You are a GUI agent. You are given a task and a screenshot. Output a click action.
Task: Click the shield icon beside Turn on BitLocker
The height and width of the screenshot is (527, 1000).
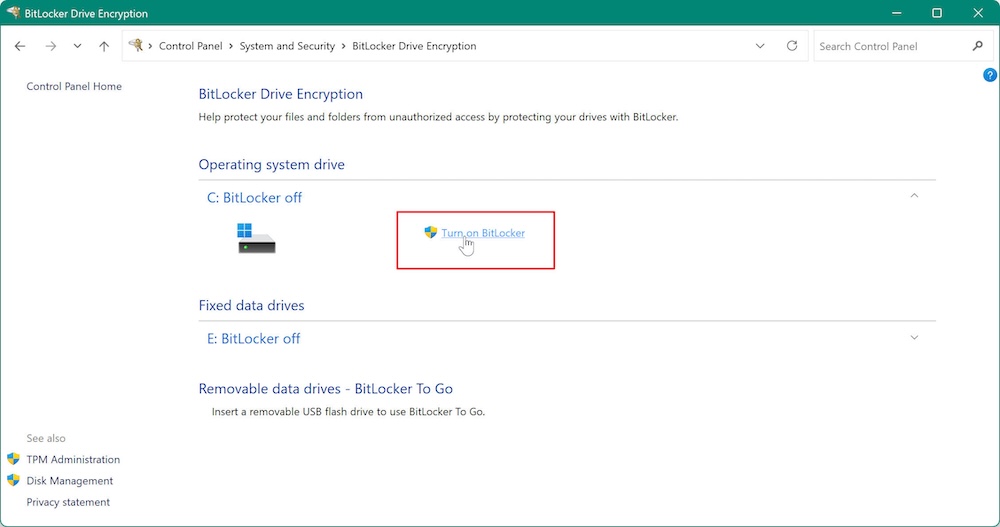[430, 232]
